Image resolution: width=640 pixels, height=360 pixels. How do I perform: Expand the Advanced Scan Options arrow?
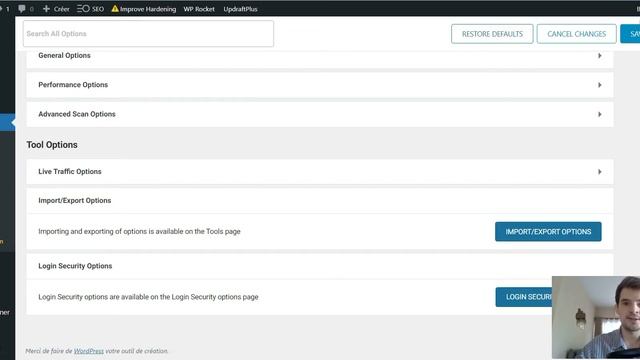pos(600,114)
